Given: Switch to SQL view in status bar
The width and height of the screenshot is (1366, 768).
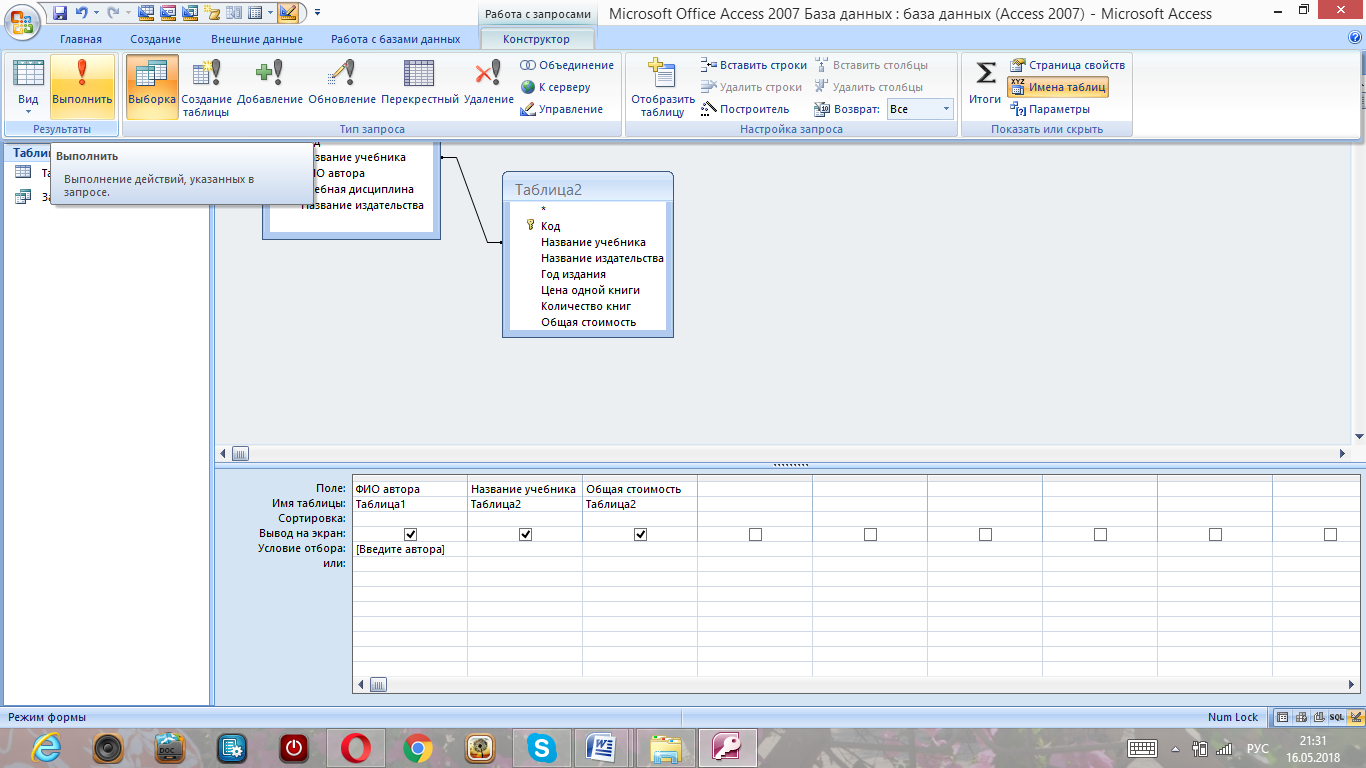Looking at the screenshot, I should [1337, 717].
